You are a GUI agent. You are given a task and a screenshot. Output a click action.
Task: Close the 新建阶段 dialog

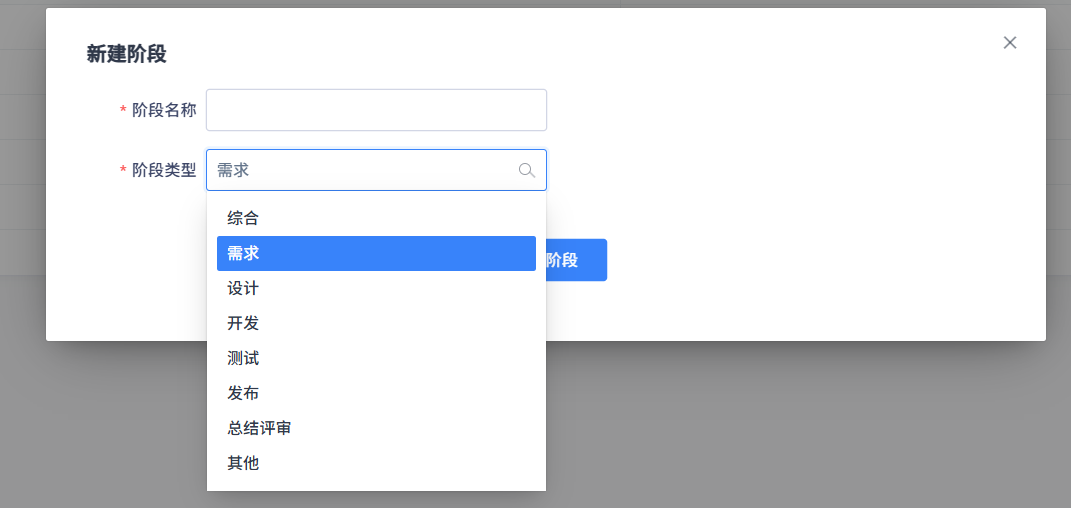tap(1010, 42)
